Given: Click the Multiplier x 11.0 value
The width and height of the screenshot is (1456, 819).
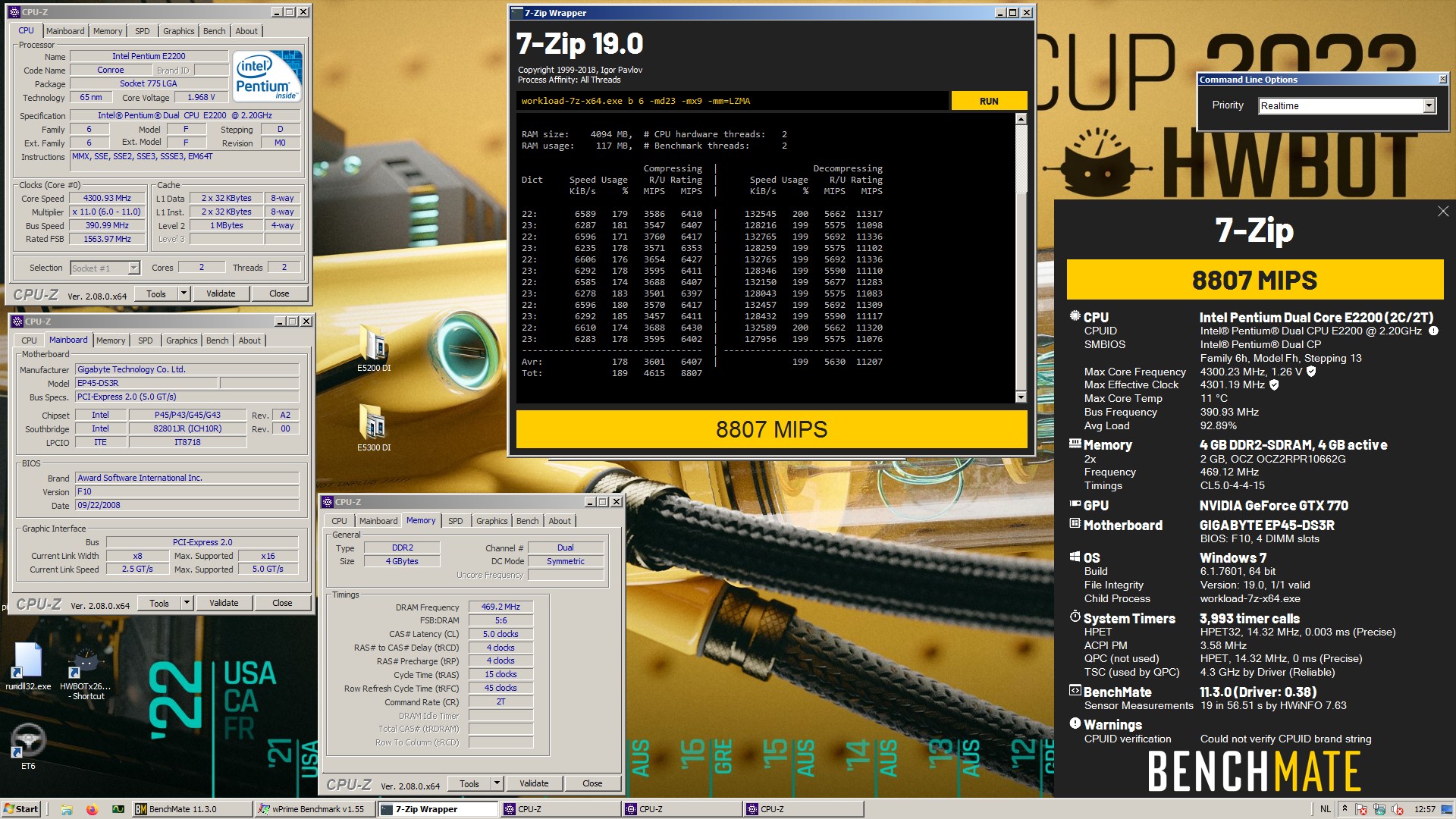Looking at the screenshot, I should tap(107, 212).
